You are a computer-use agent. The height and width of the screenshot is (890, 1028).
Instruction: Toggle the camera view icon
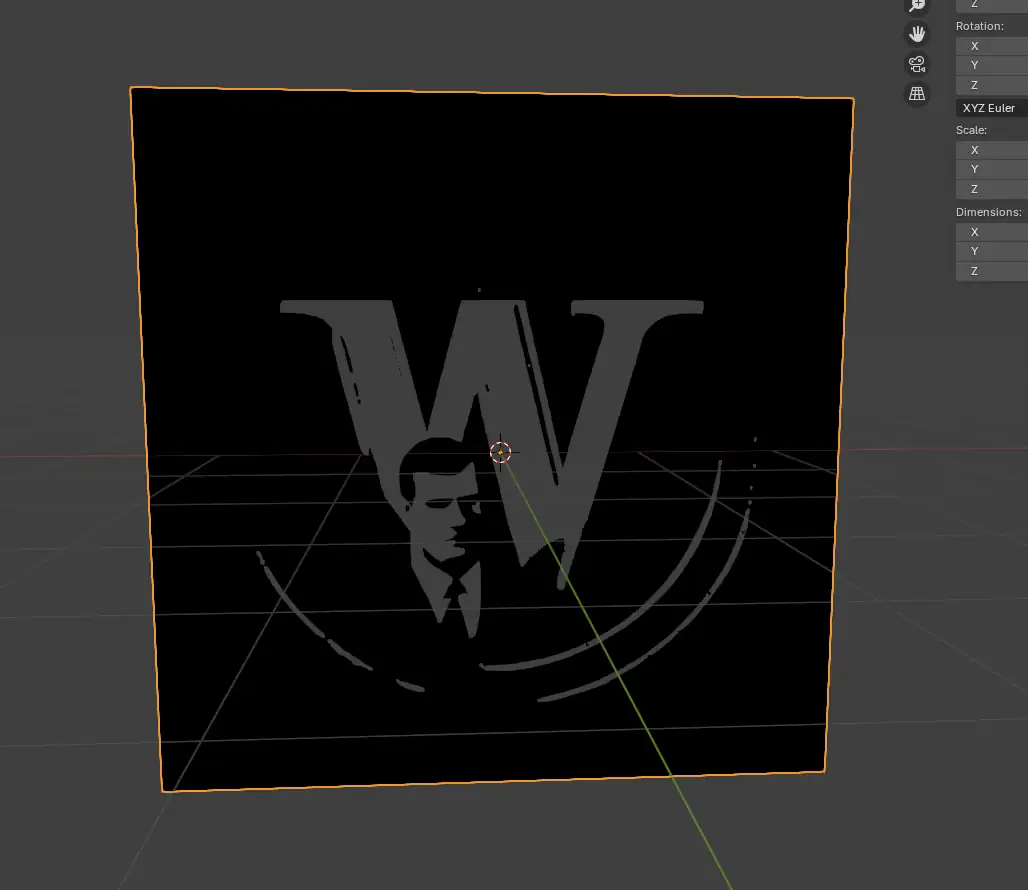(916, 64)
